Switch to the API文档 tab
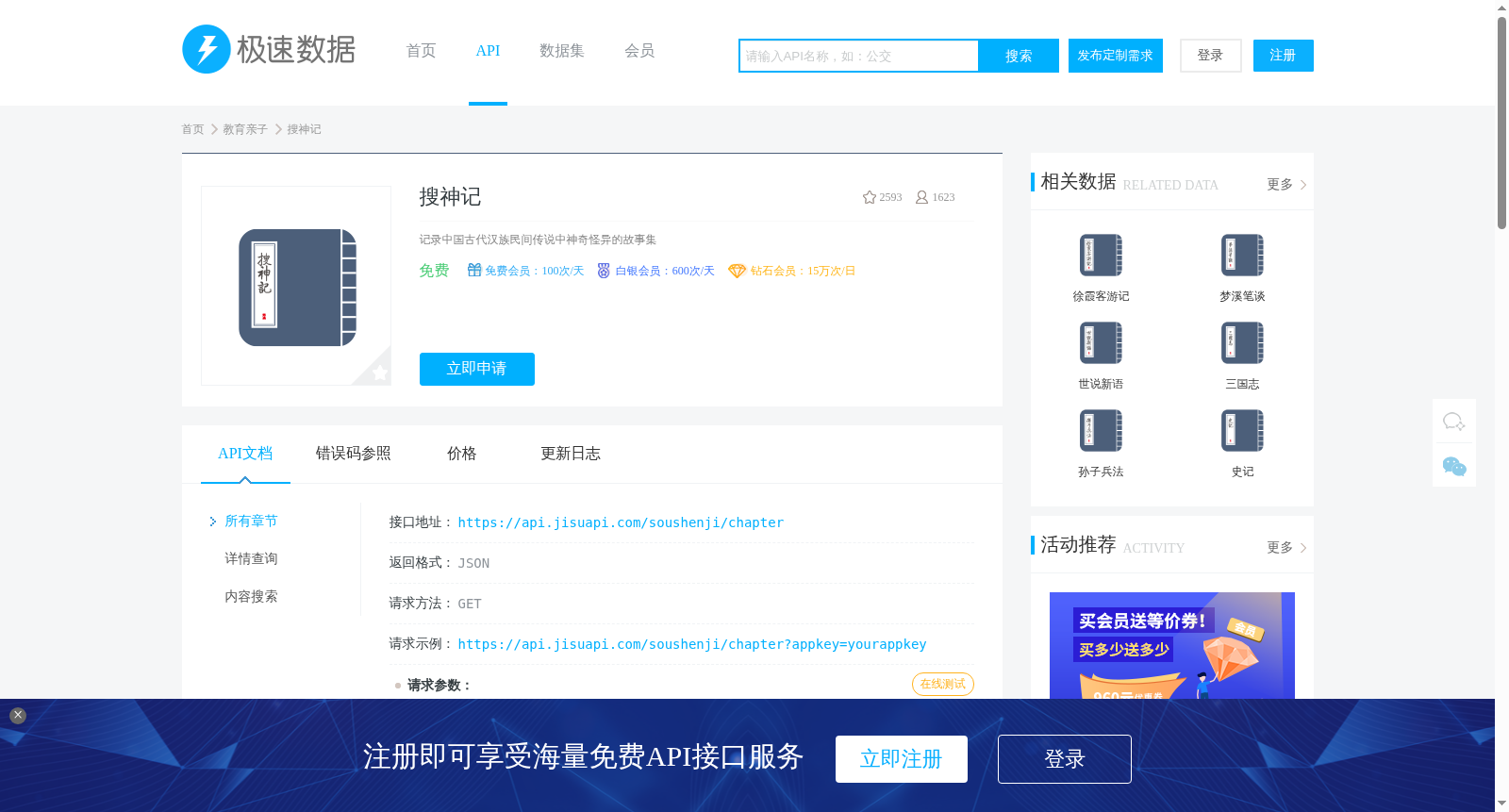 click(245, 454)
